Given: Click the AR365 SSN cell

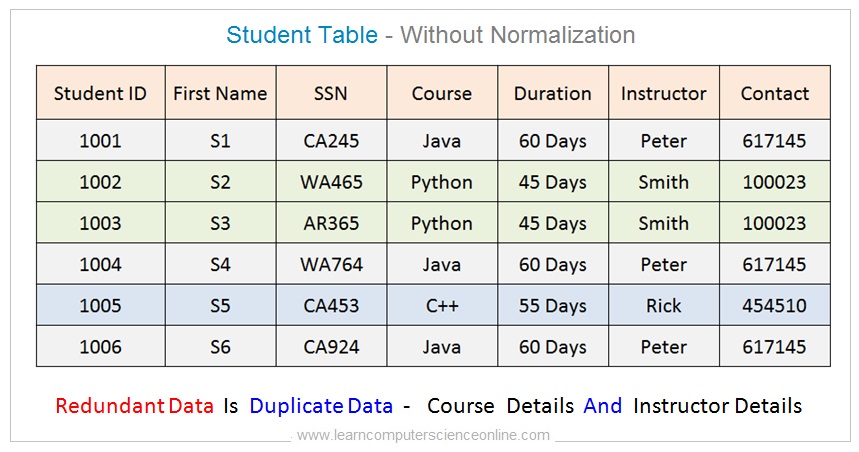Looking at the screenshot, I should pos(332,223).
